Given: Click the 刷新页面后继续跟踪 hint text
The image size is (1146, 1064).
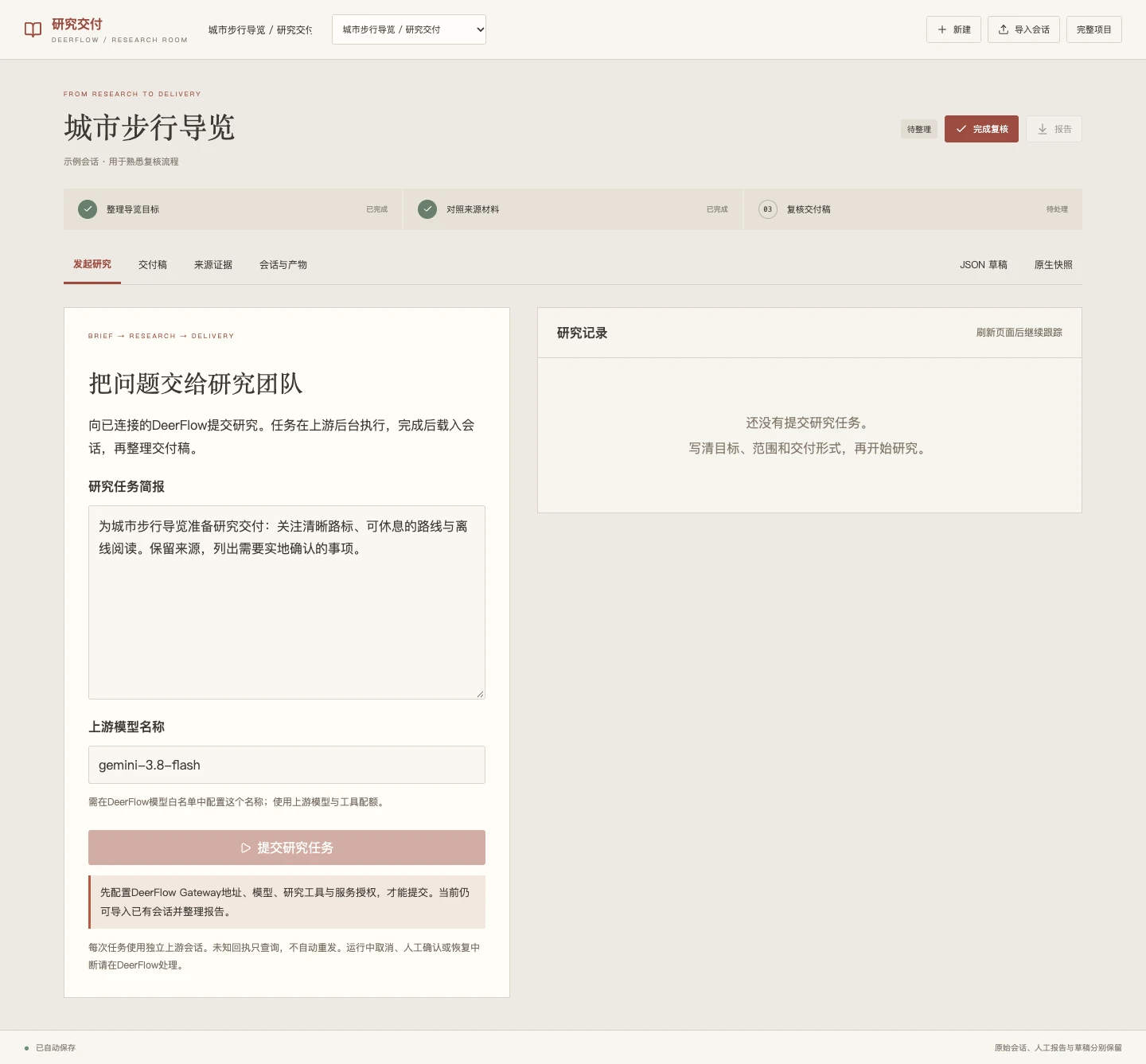Looking at the screenshot, I should (x=1019, y=333).
